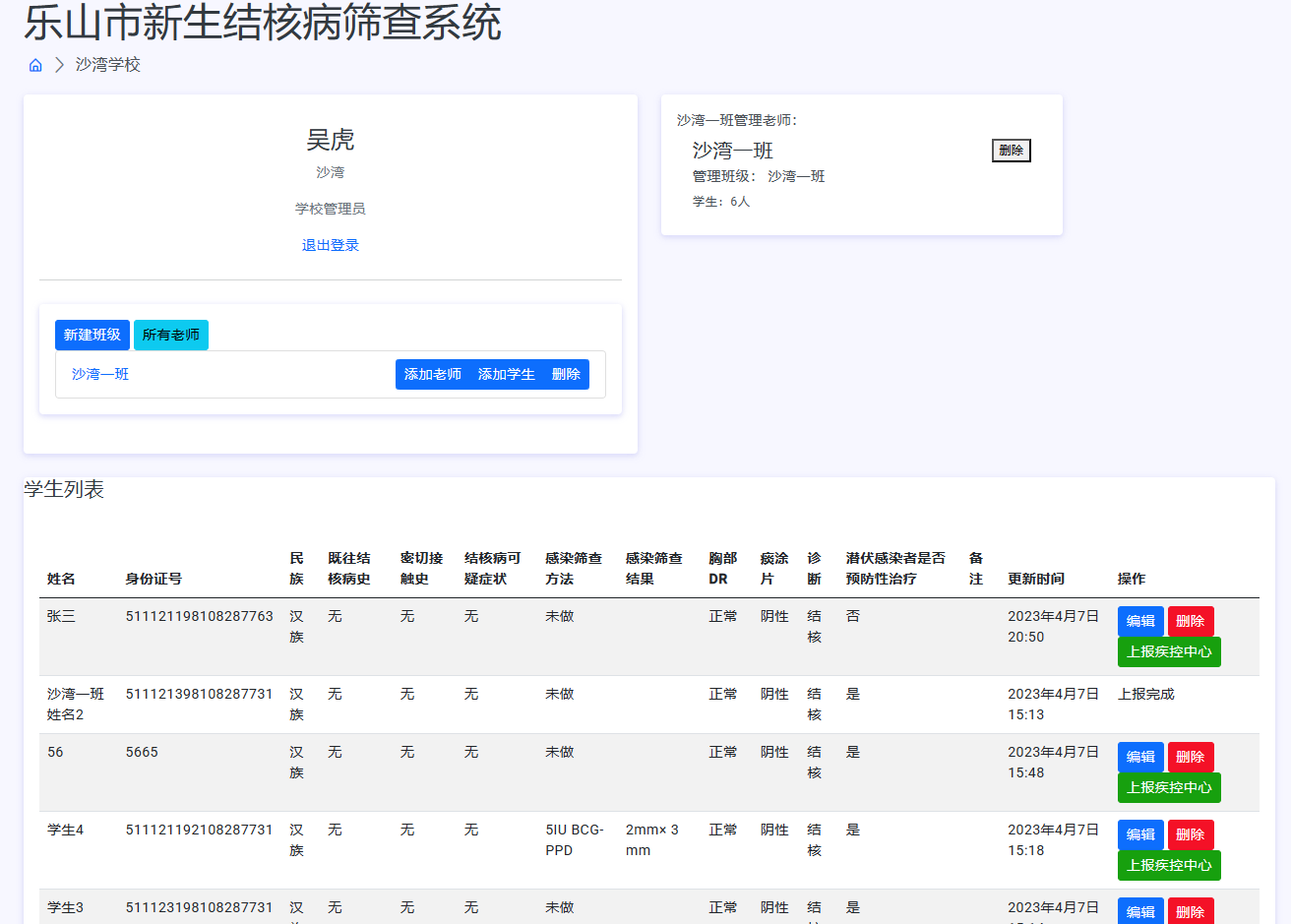Click the home icon in breadcrumb
The image size is (1291, 924).
point(35,65)
